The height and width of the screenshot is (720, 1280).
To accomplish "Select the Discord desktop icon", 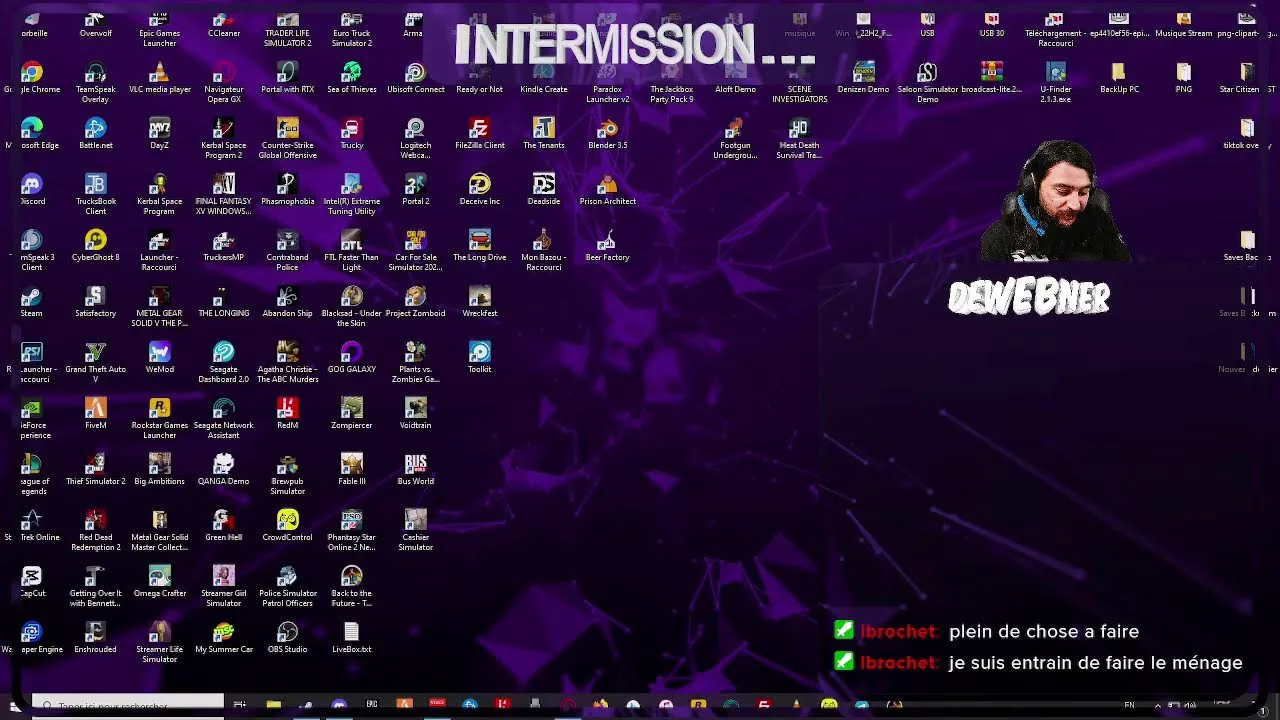I will point(31,190).
